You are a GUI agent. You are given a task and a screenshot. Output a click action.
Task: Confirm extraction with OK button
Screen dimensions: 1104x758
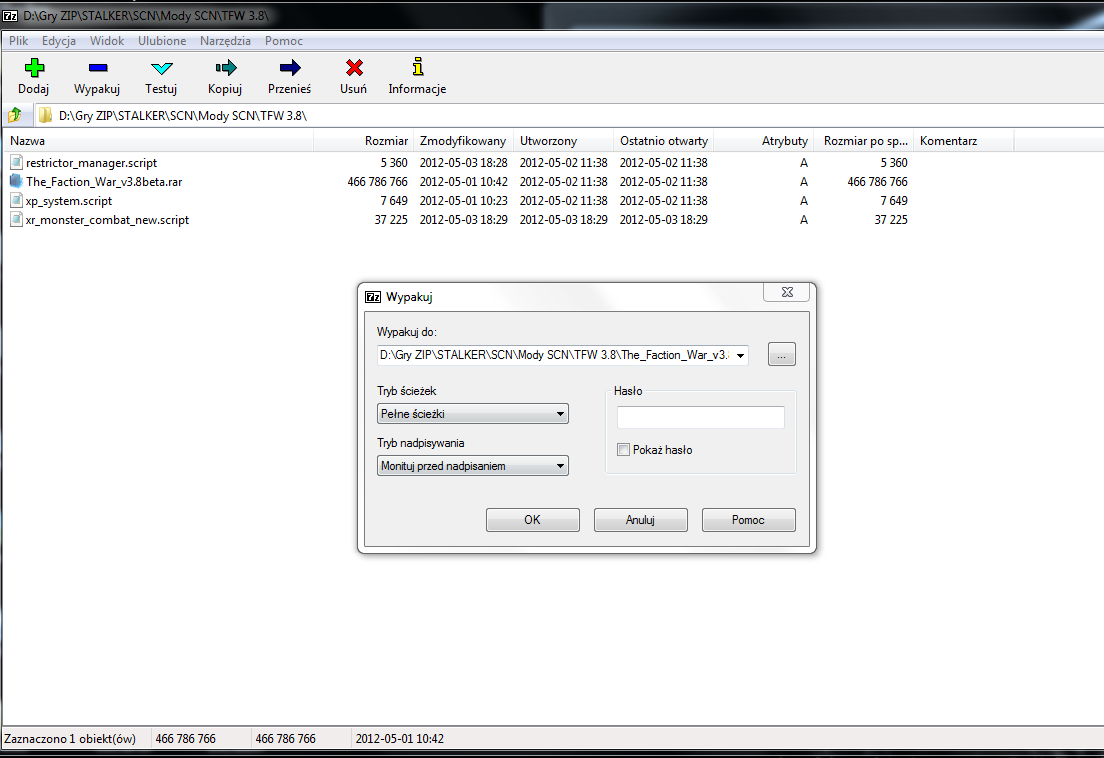pos(533,520)
